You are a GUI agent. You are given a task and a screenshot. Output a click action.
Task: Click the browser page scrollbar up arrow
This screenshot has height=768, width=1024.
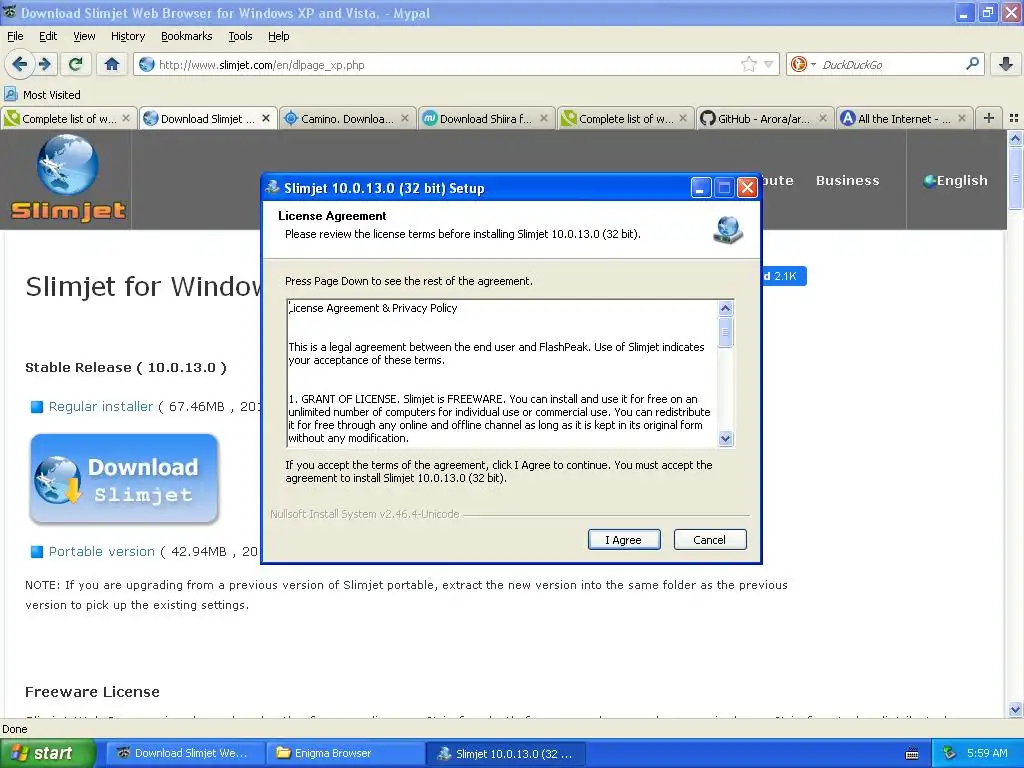point(1015,138)
